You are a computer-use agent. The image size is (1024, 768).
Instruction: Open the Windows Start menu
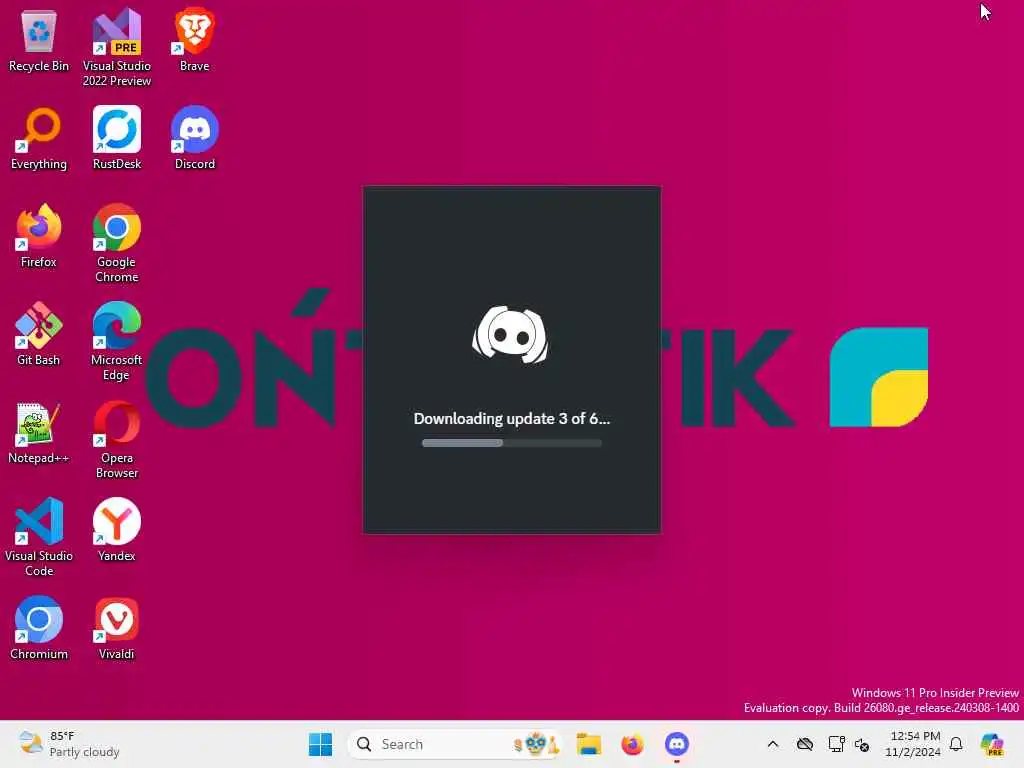320,744
